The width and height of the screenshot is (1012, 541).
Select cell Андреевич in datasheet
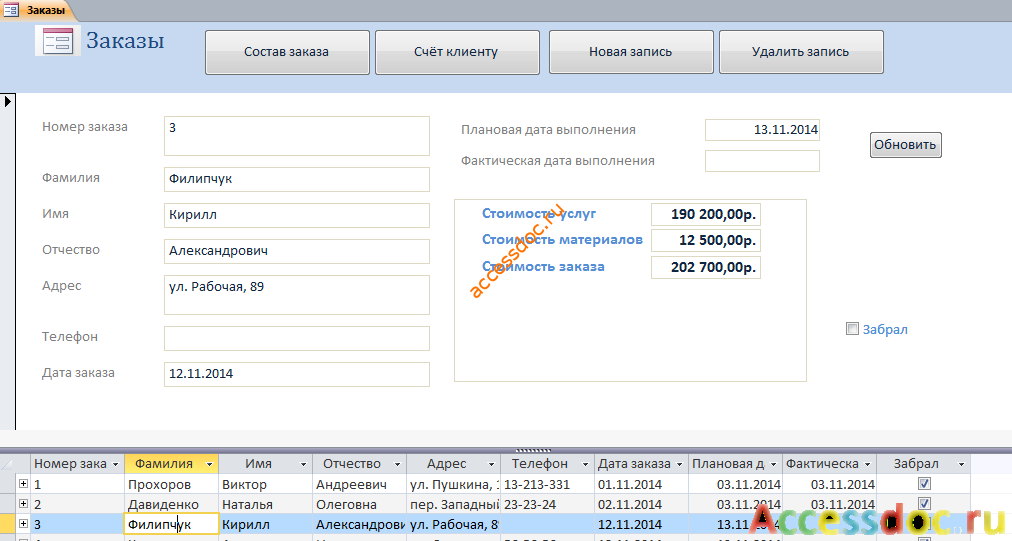359,484
